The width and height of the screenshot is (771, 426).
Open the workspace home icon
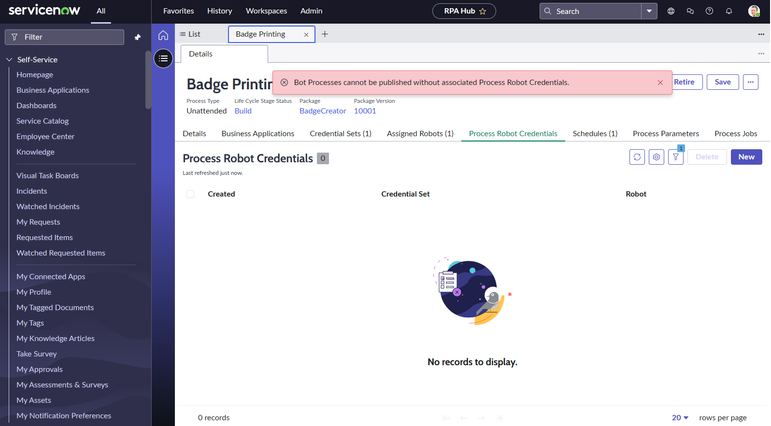tap(163, 35)
